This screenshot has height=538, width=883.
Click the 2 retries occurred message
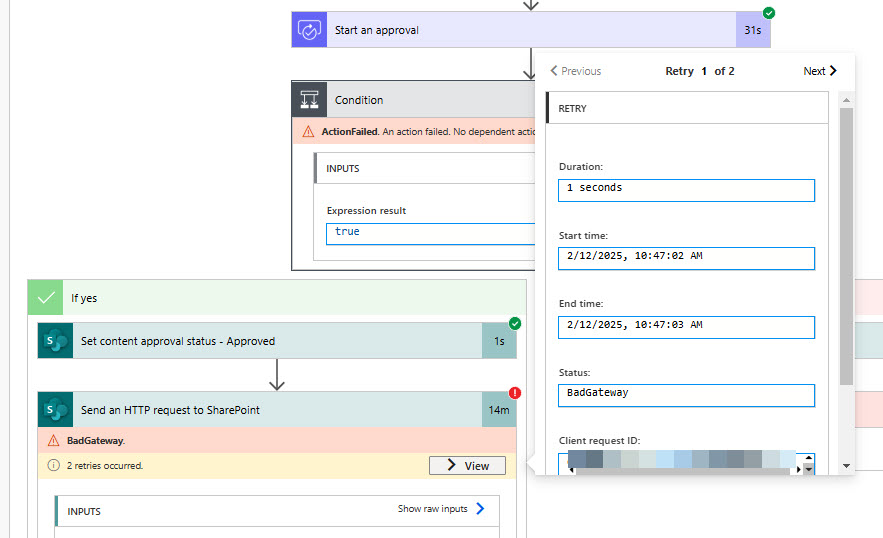pos(105,465)
